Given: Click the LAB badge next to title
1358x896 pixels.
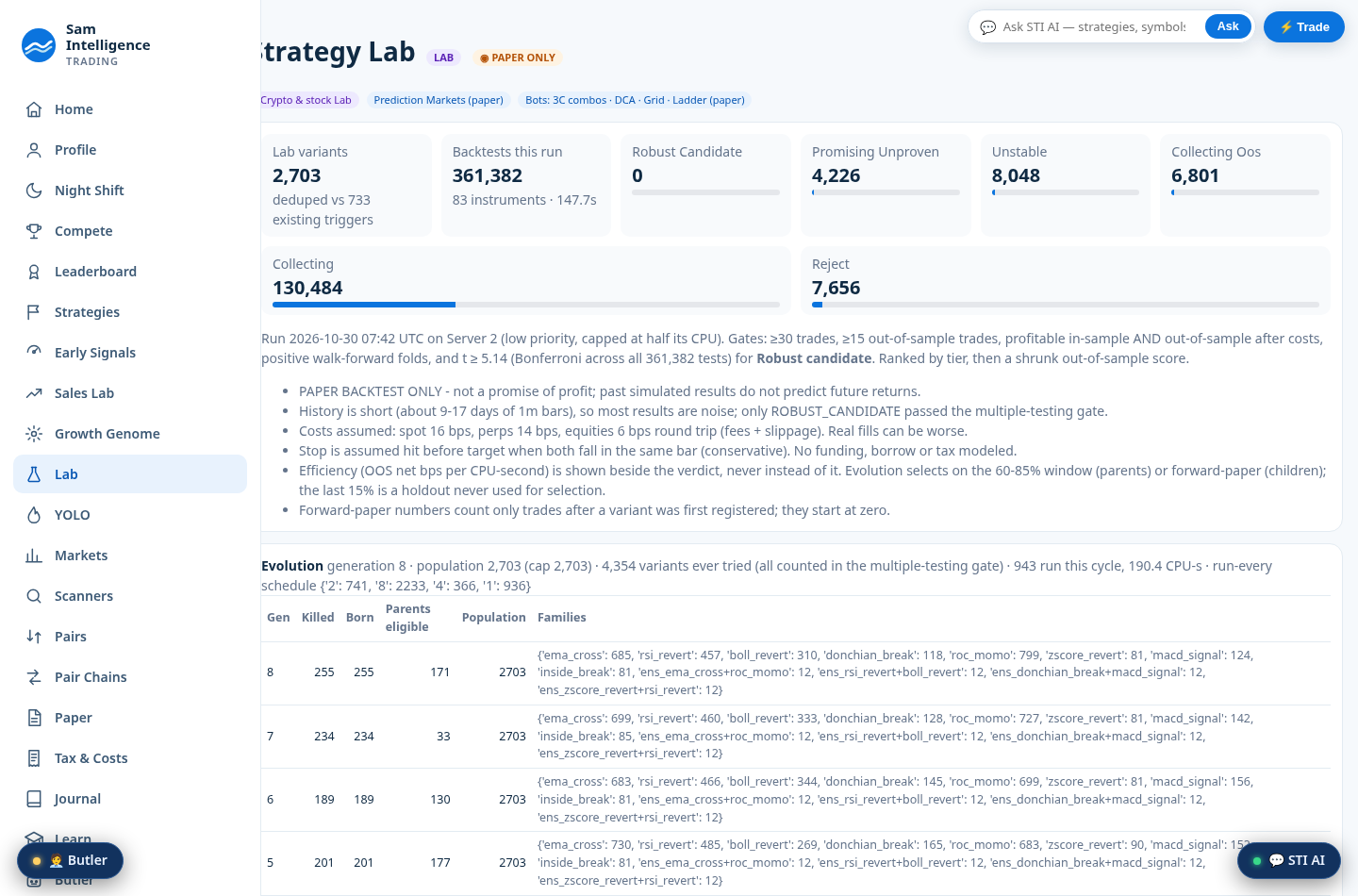Looking at the screenshot, I should pos(443,58).
